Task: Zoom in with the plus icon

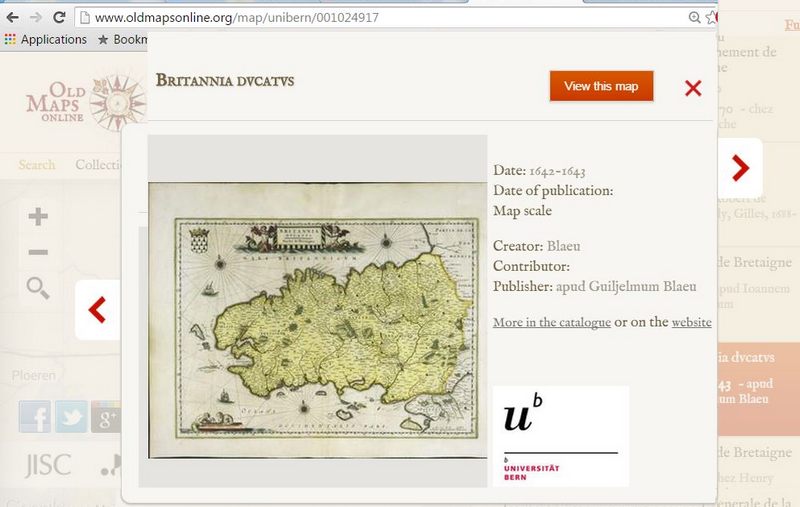Action: click(x=38, y=217)
